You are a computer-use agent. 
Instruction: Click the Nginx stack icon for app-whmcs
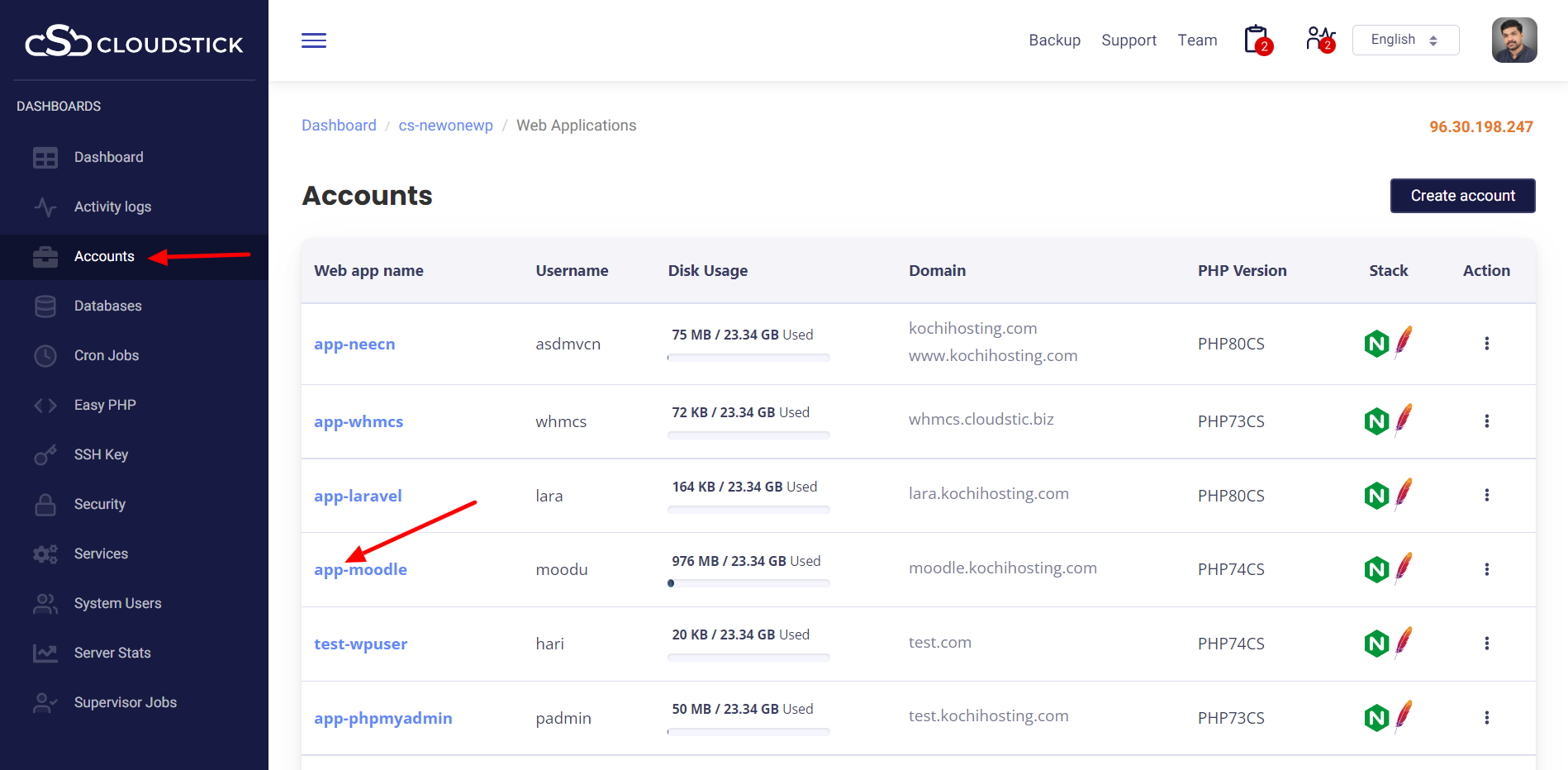pyautogui.click(x=1376, y=421)
